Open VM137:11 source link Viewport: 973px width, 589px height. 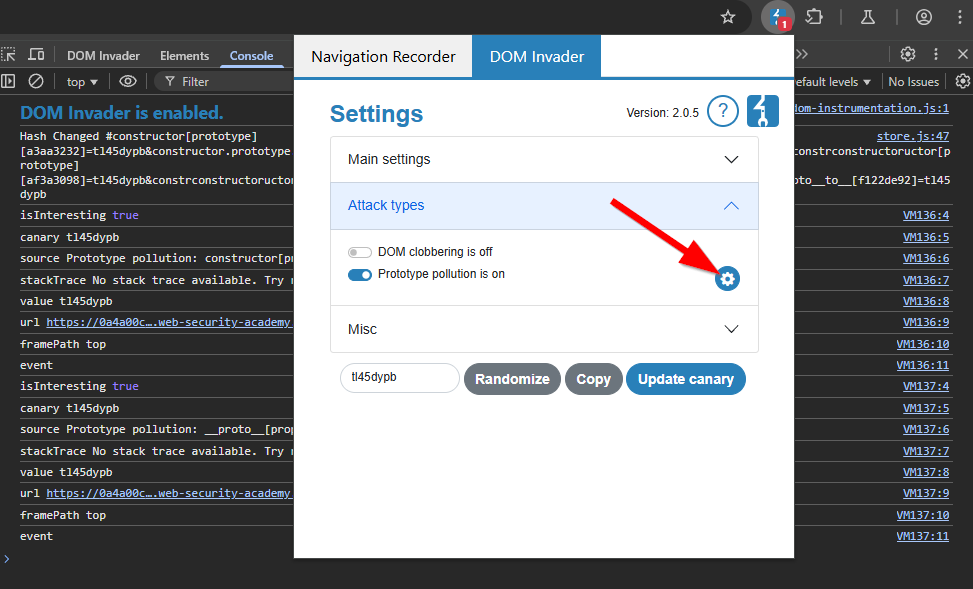(923, 536)
